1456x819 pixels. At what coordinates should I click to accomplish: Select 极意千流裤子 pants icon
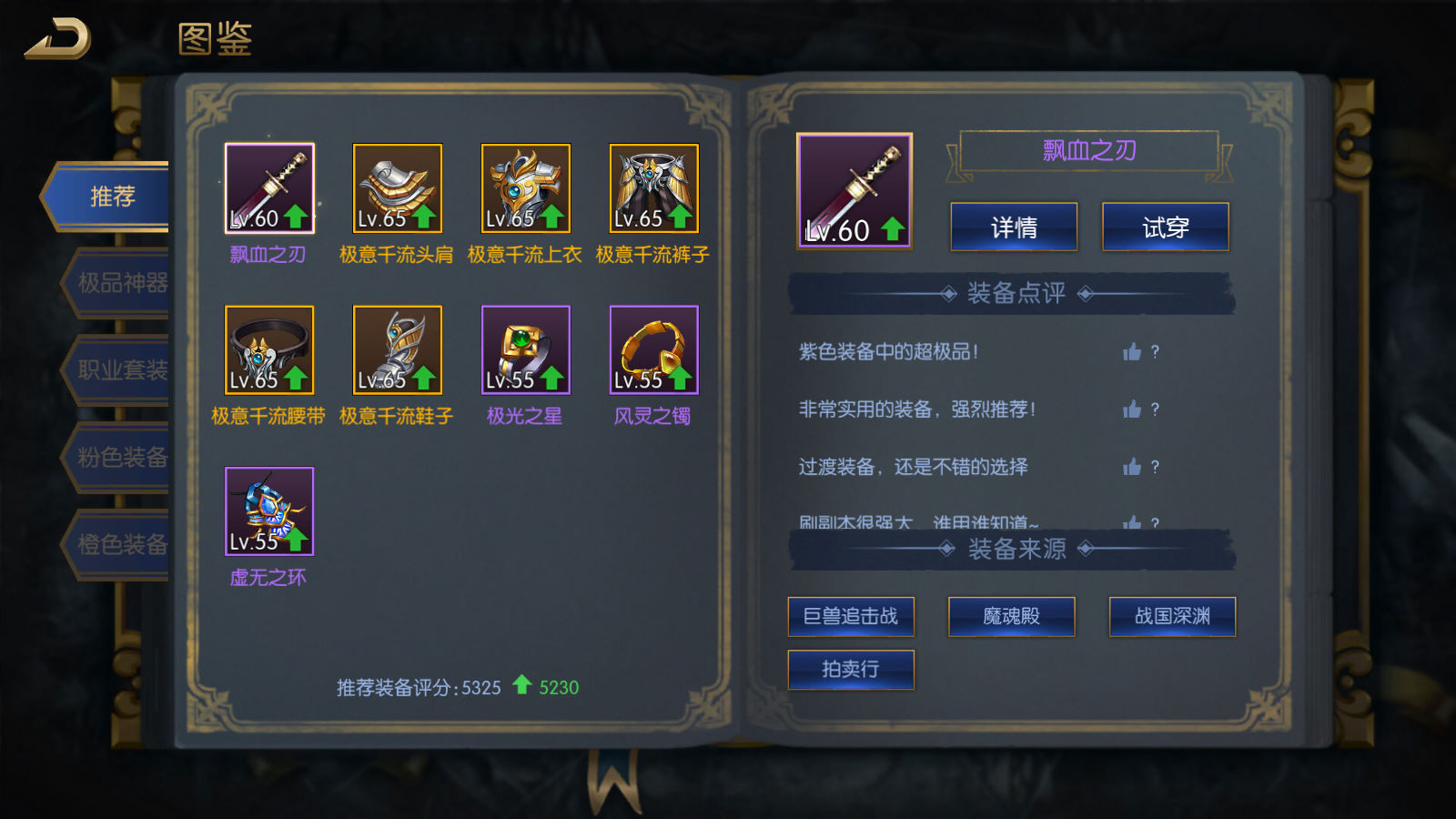pos(654,188)
